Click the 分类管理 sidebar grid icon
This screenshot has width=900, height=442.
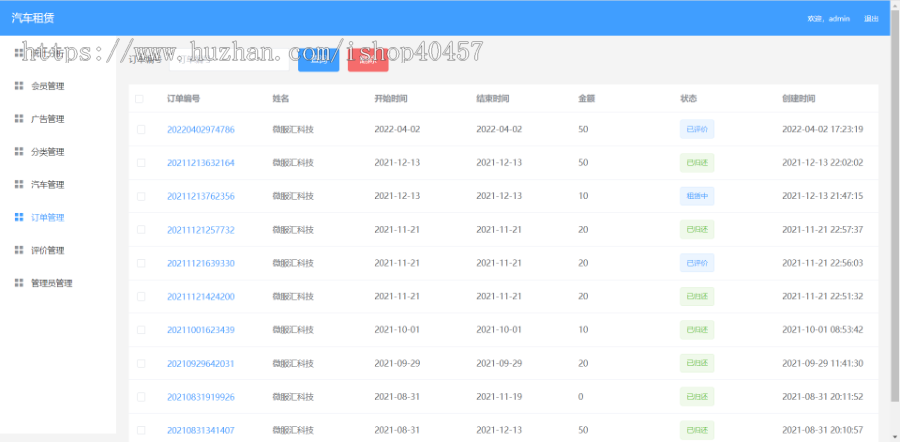(19, 152)
